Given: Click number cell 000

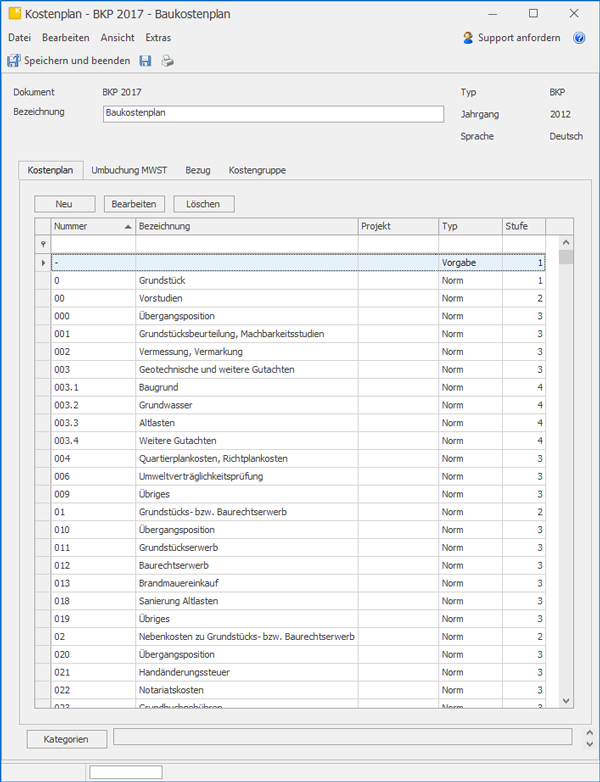Looking at the screenshot, I should [x=93, y=317].
